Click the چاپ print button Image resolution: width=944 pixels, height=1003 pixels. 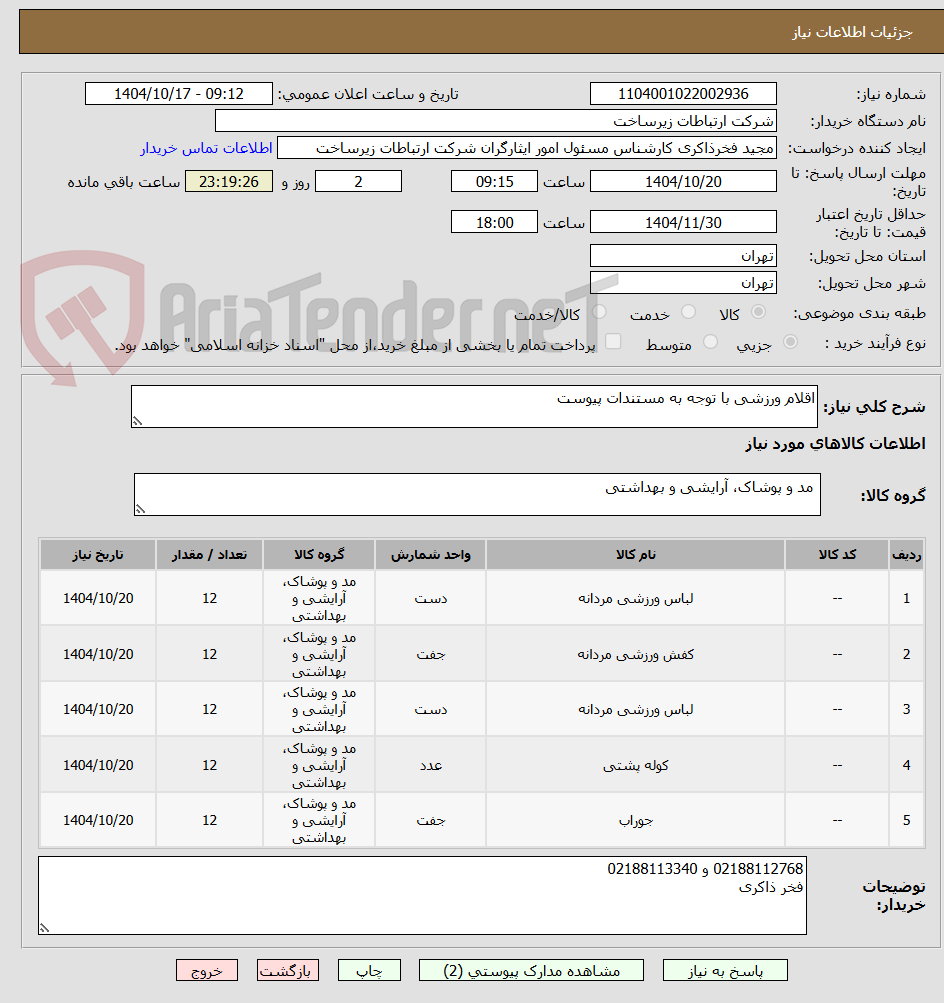pos(369,970)
